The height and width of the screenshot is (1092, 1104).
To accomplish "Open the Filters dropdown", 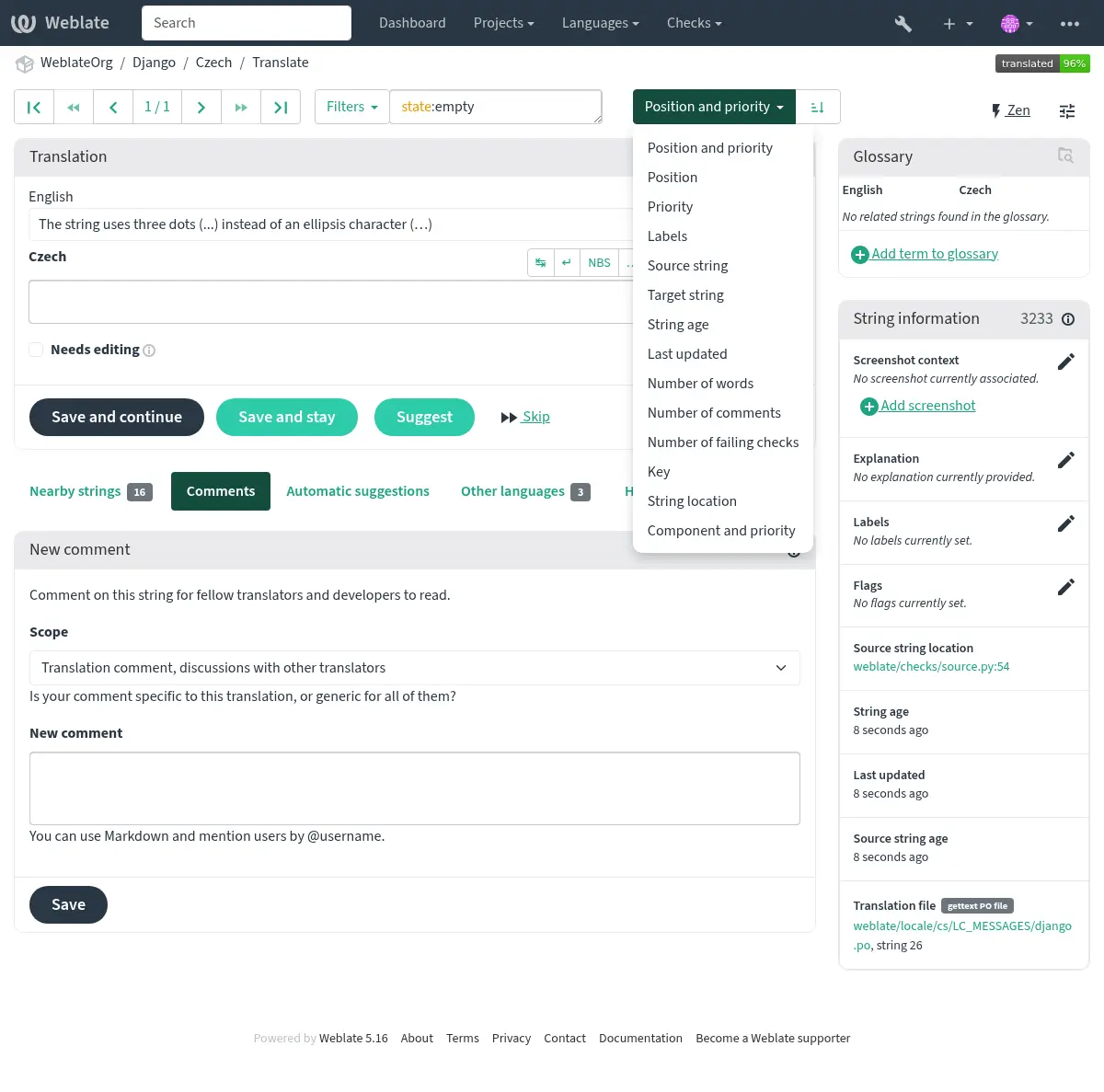I will point(351,108).
